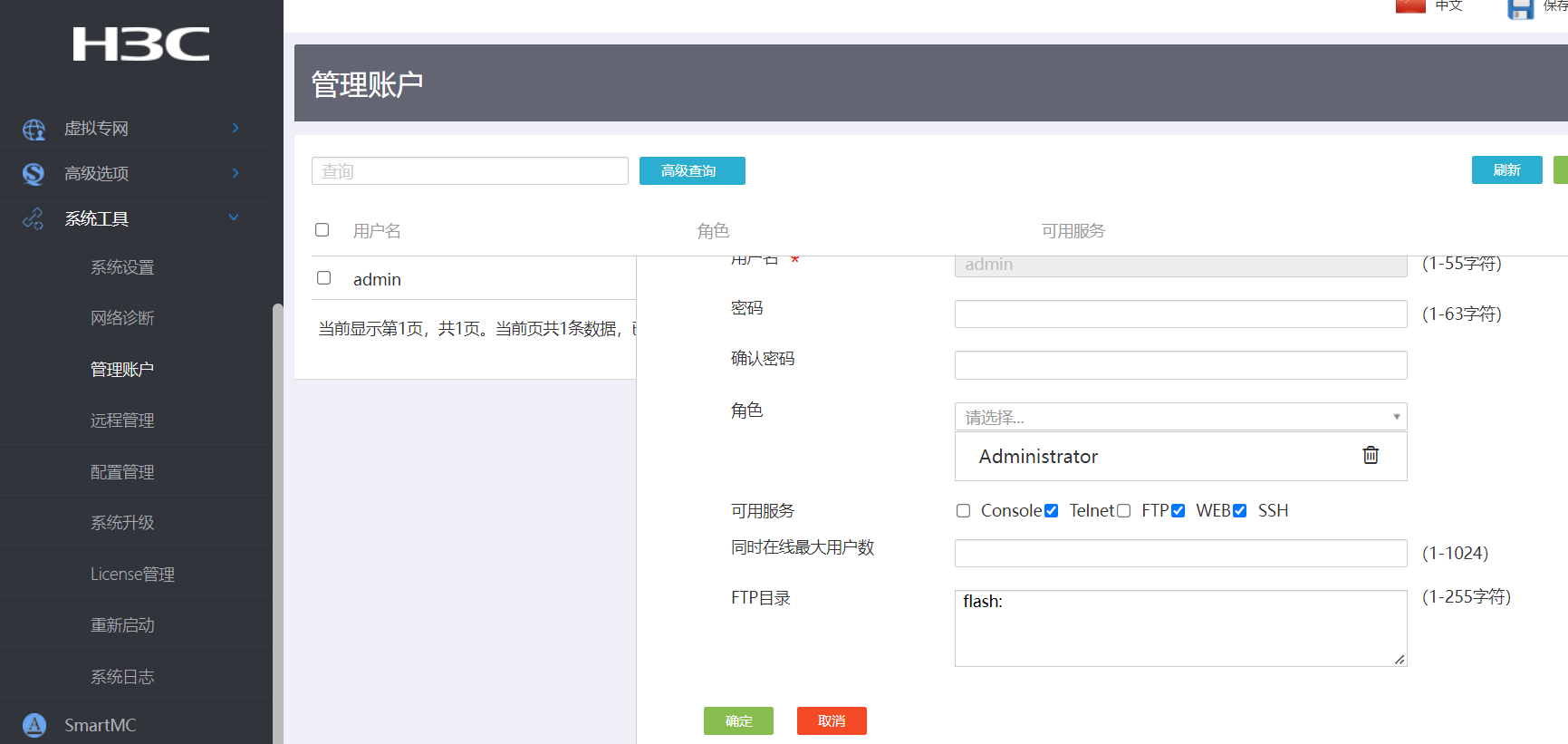Click the SmartMC sidebar icon
This screenshot has width=1568, height=744.
(x=34, y=725)
